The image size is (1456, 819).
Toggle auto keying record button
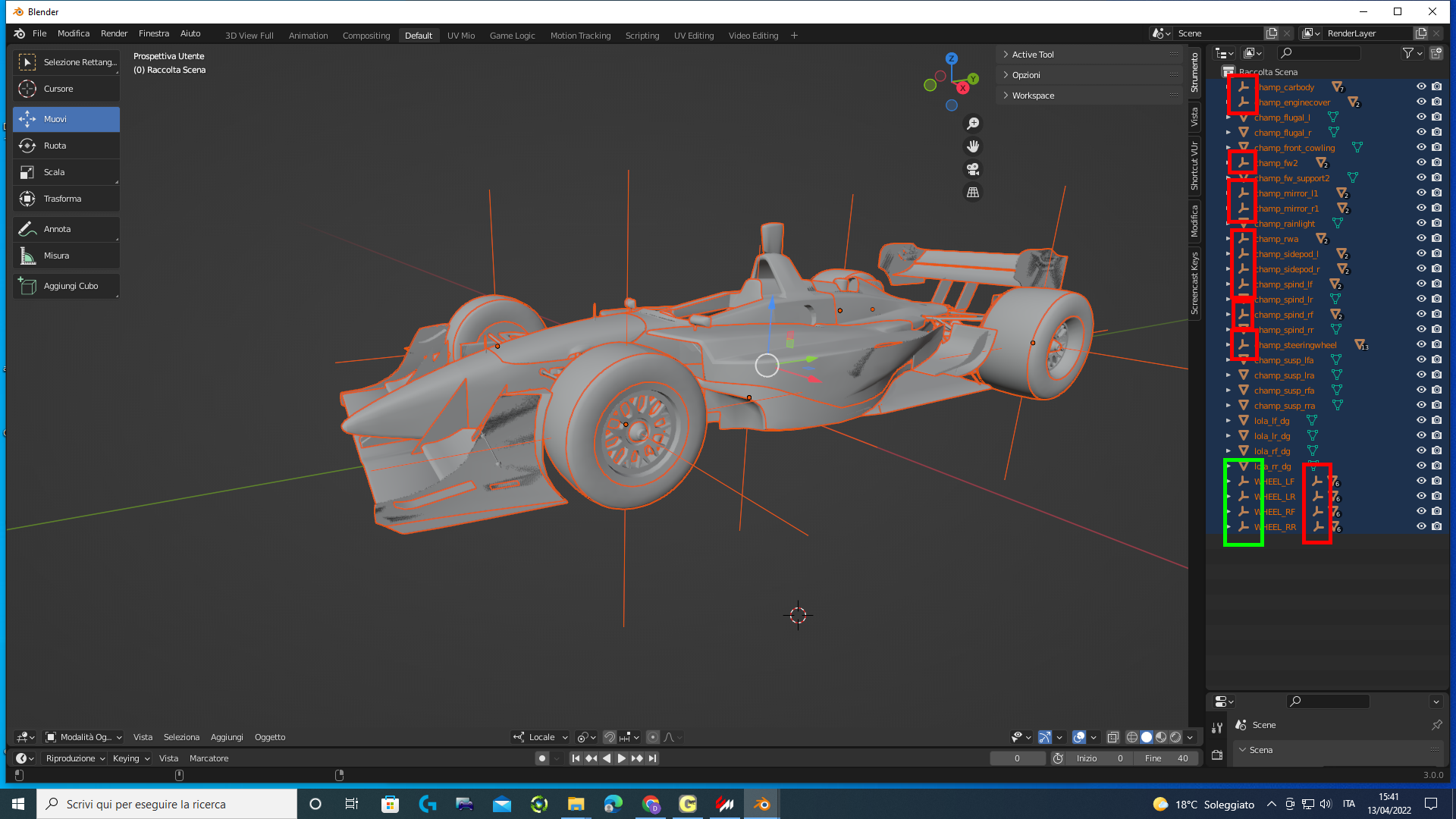click(541, 758)
